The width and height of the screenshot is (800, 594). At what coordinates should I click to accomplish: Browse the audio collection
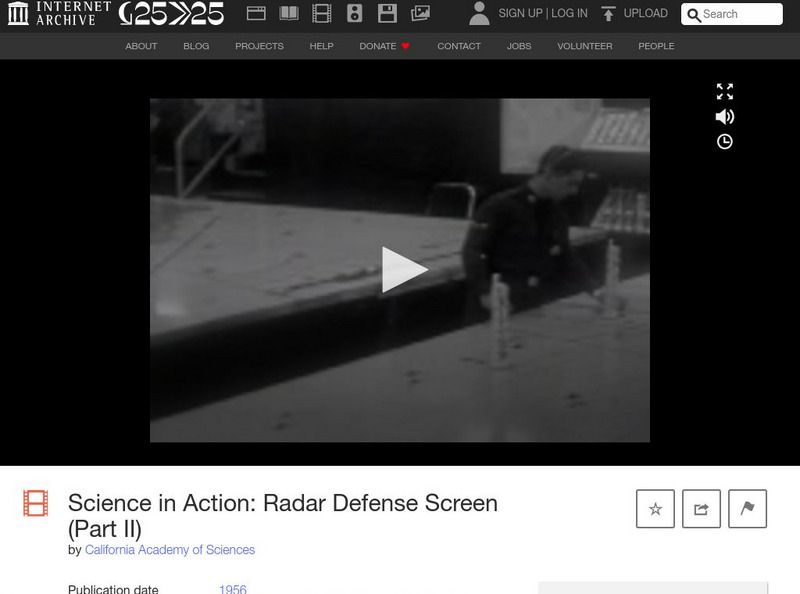click(355, 13)
